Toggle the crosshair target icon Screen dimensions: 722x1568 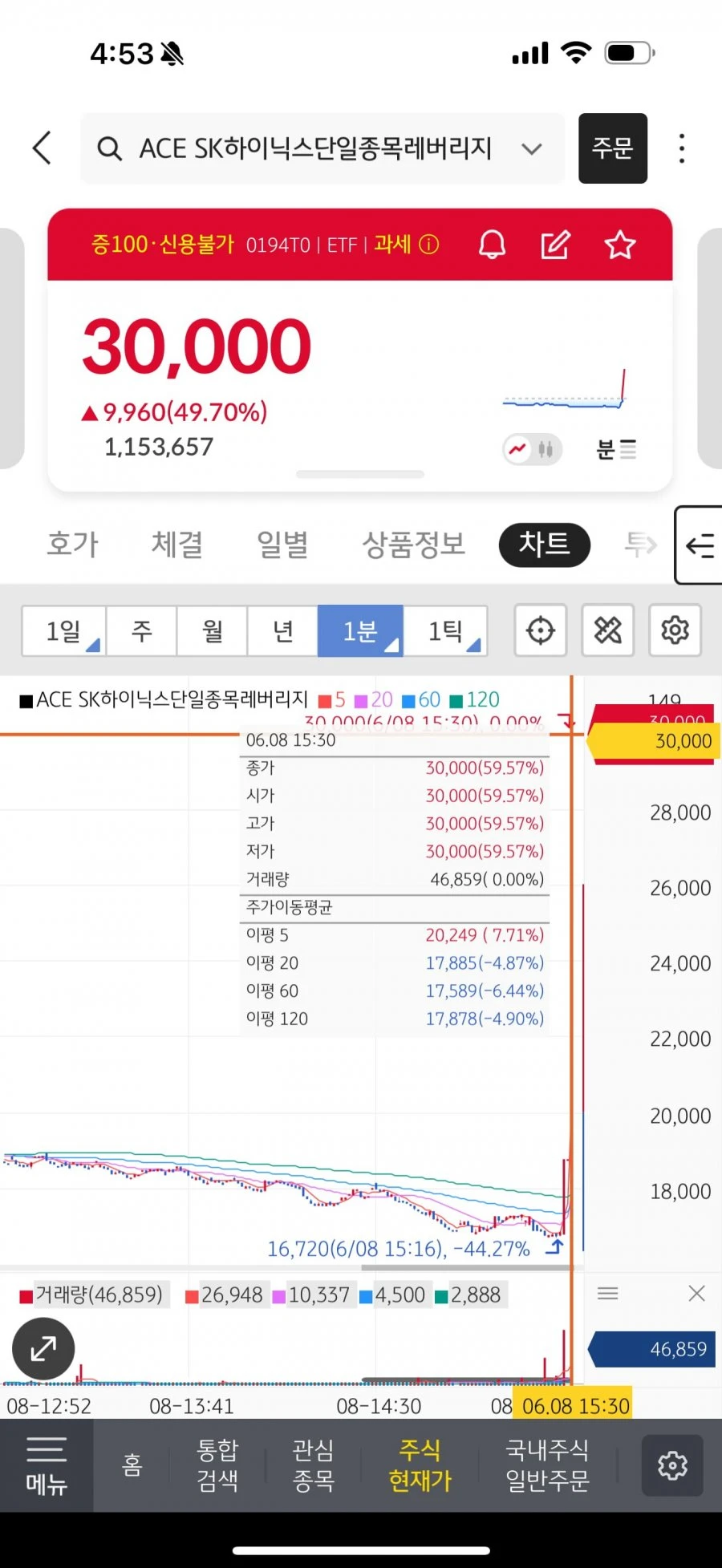[x=541, y=630]
